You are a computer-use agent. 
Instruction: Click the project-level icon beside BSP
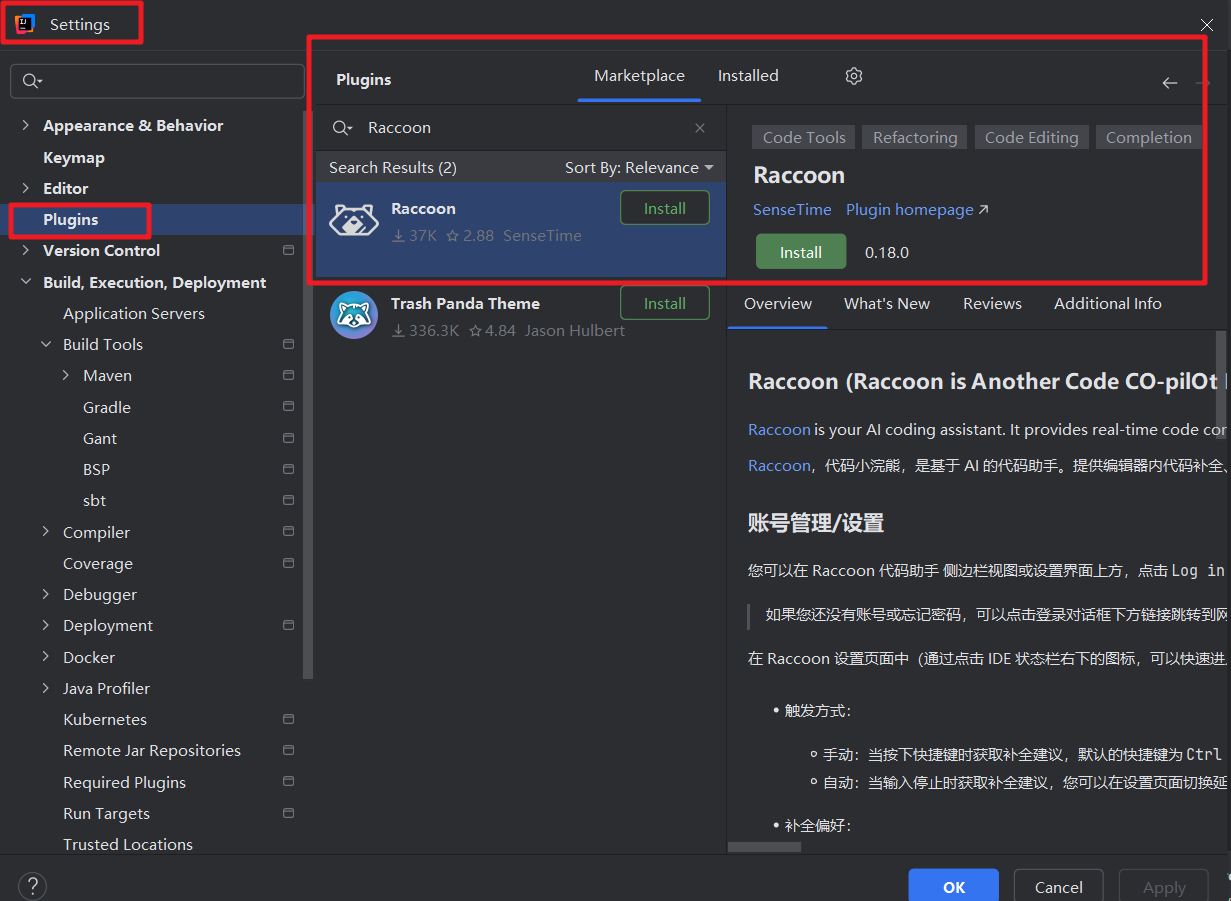click(288, 469)
